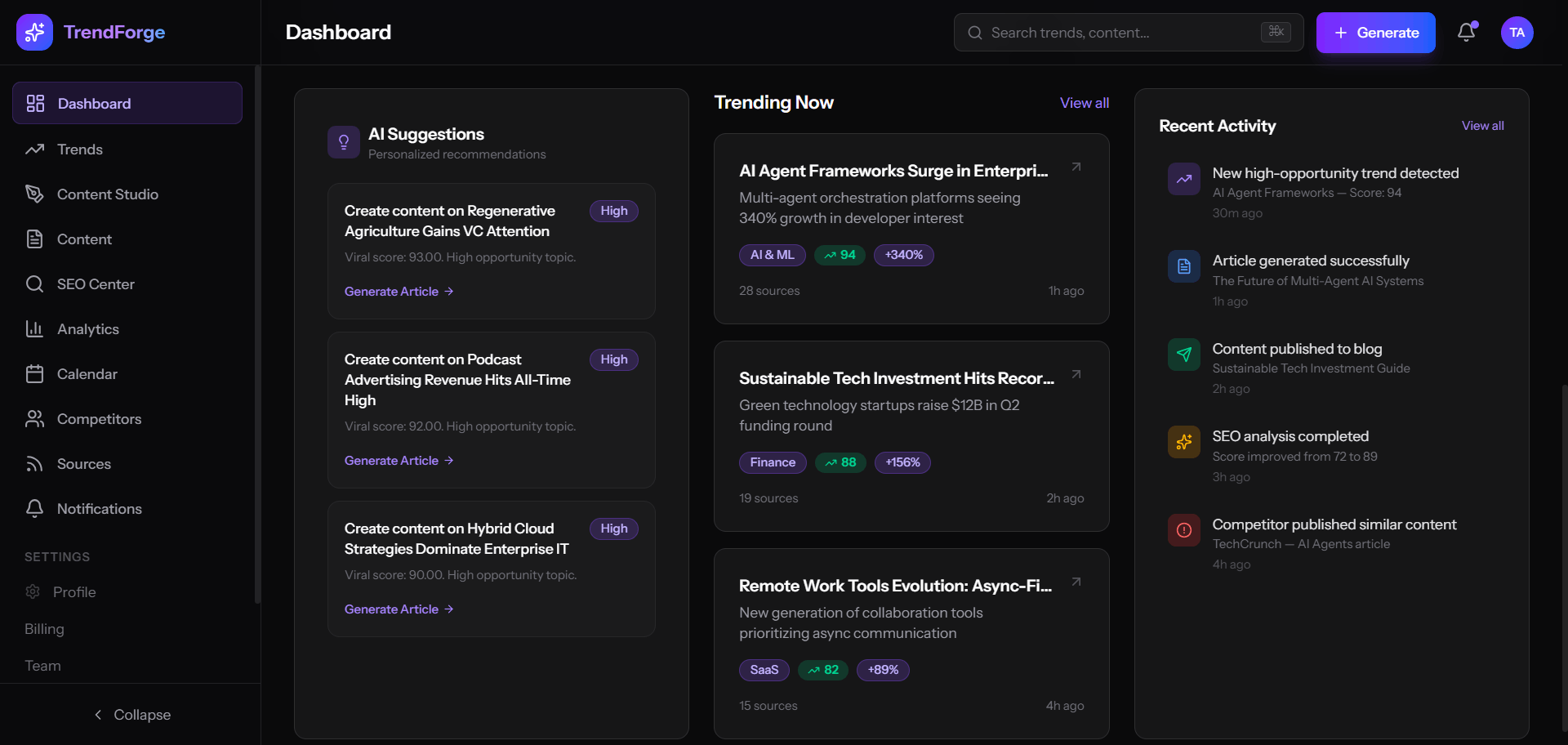Click 'TechCrunch — AI Agents article' text

pos(1301,544)
